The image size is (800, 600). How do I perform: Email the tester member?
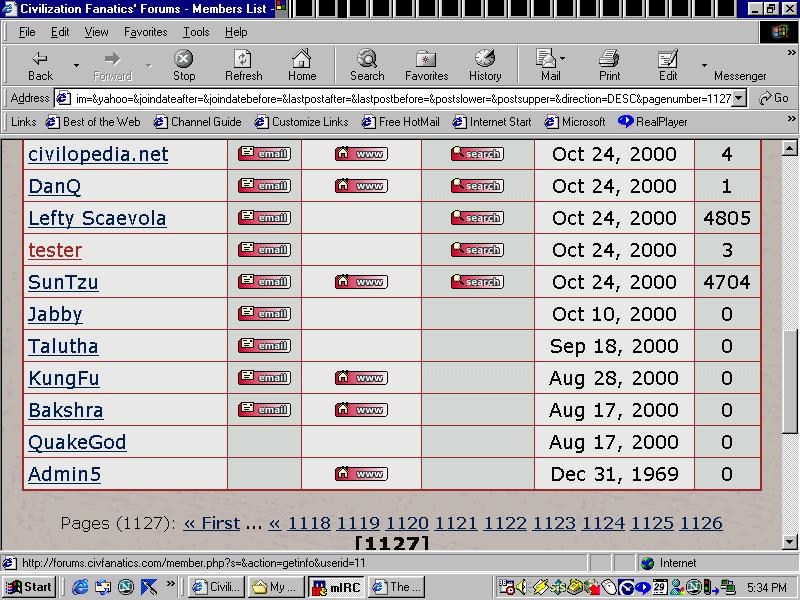tap(264, 250)
